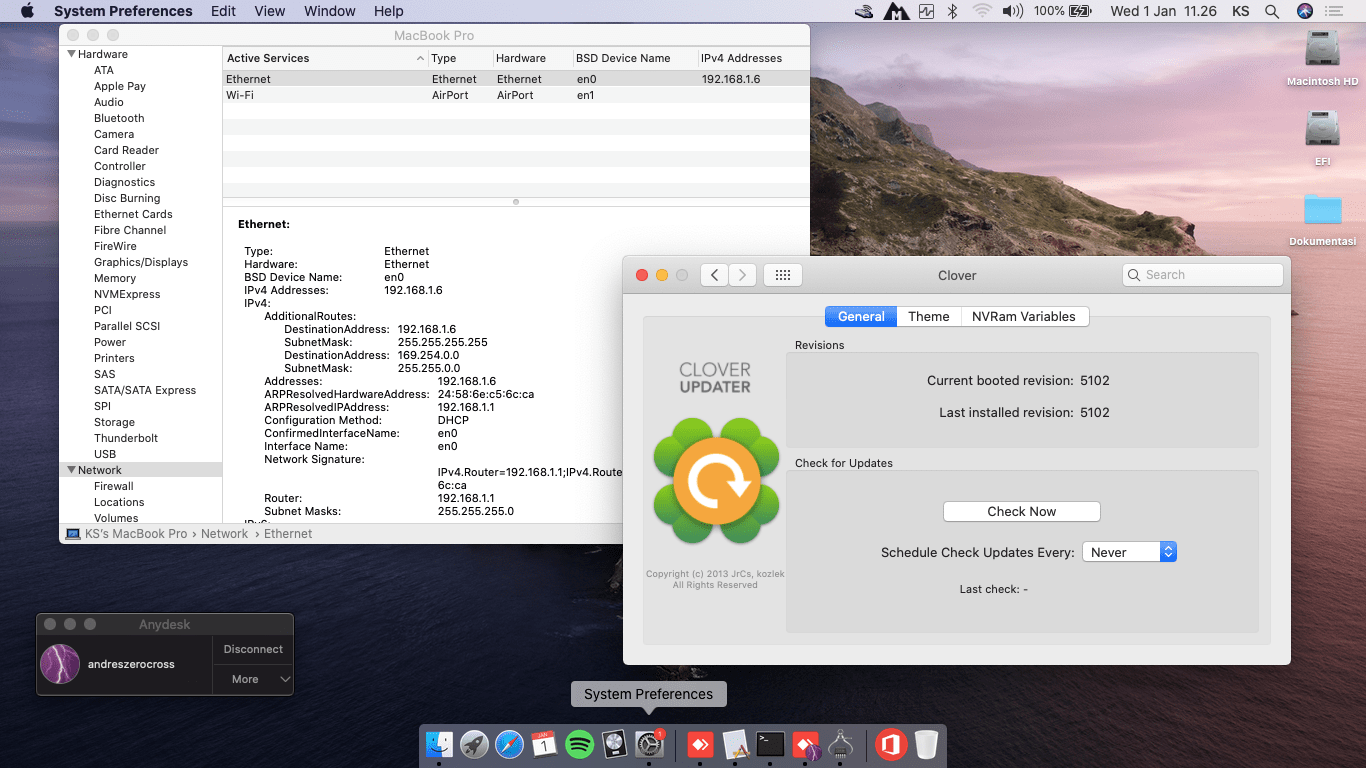This screenshot has width=1366, height=768.
Task: Click the Clover Updater logo
Action: pos(715,482)
